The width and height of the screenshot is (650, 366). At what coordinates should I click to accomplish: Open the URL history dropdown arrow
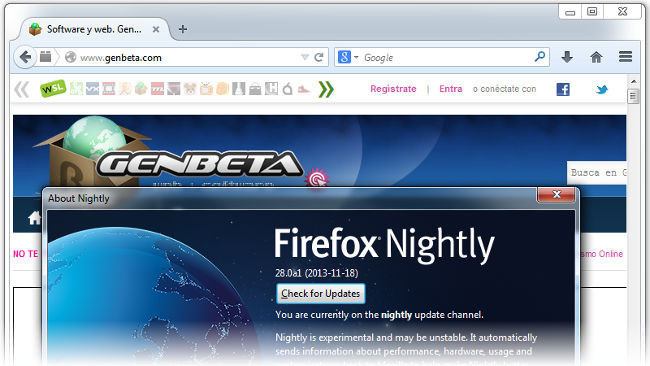305,57
